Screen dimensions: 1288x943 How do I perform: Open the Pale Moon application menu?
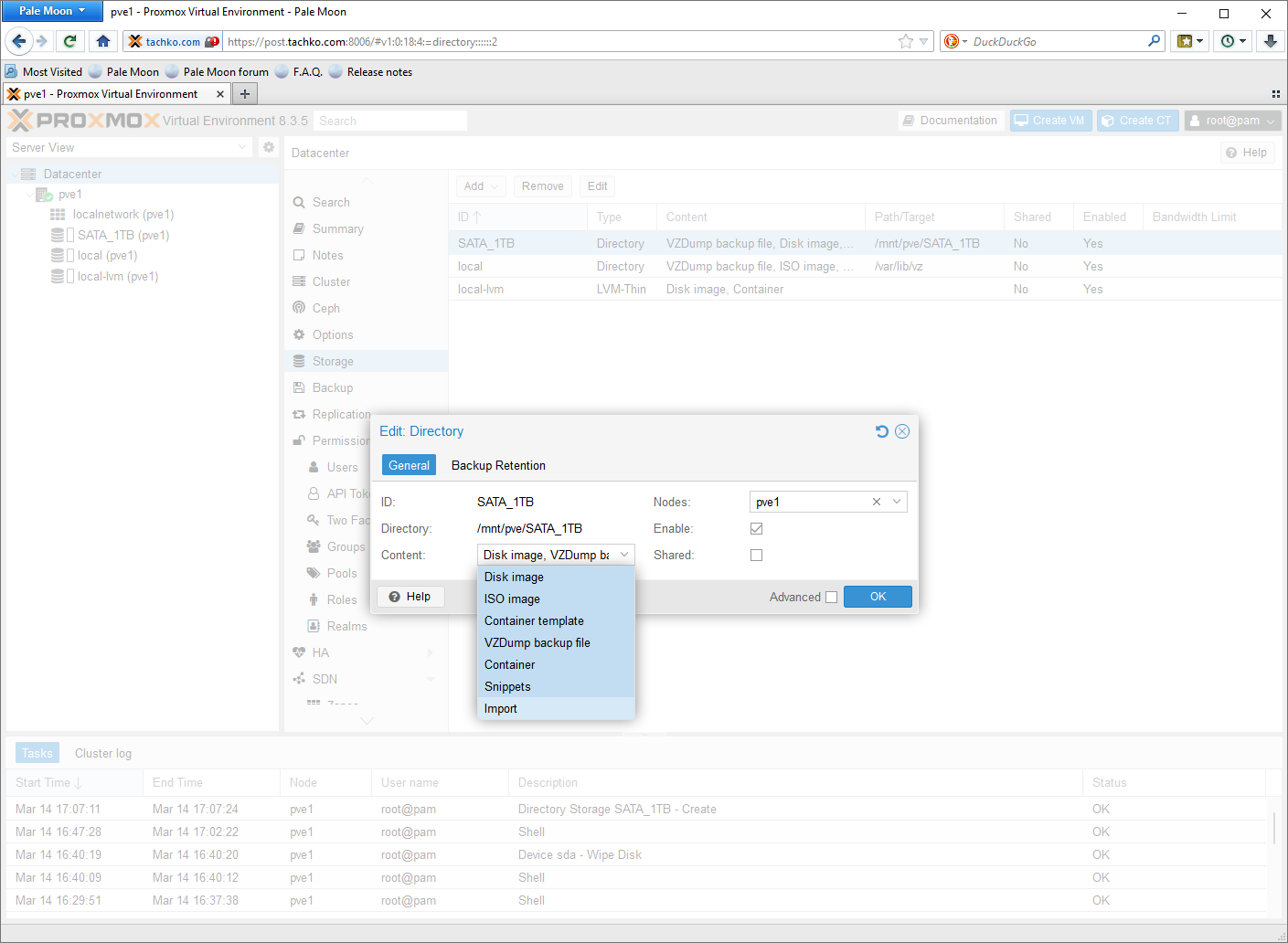coord(52,11)
